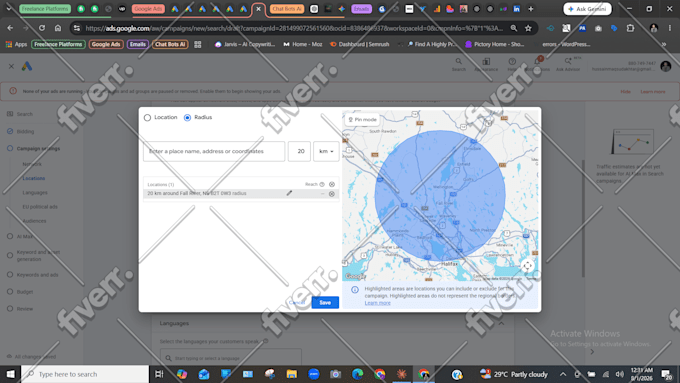Viewport: 680px width, 383px height.
Task: Enable Pin mode on the map
Action: point(363,119)
